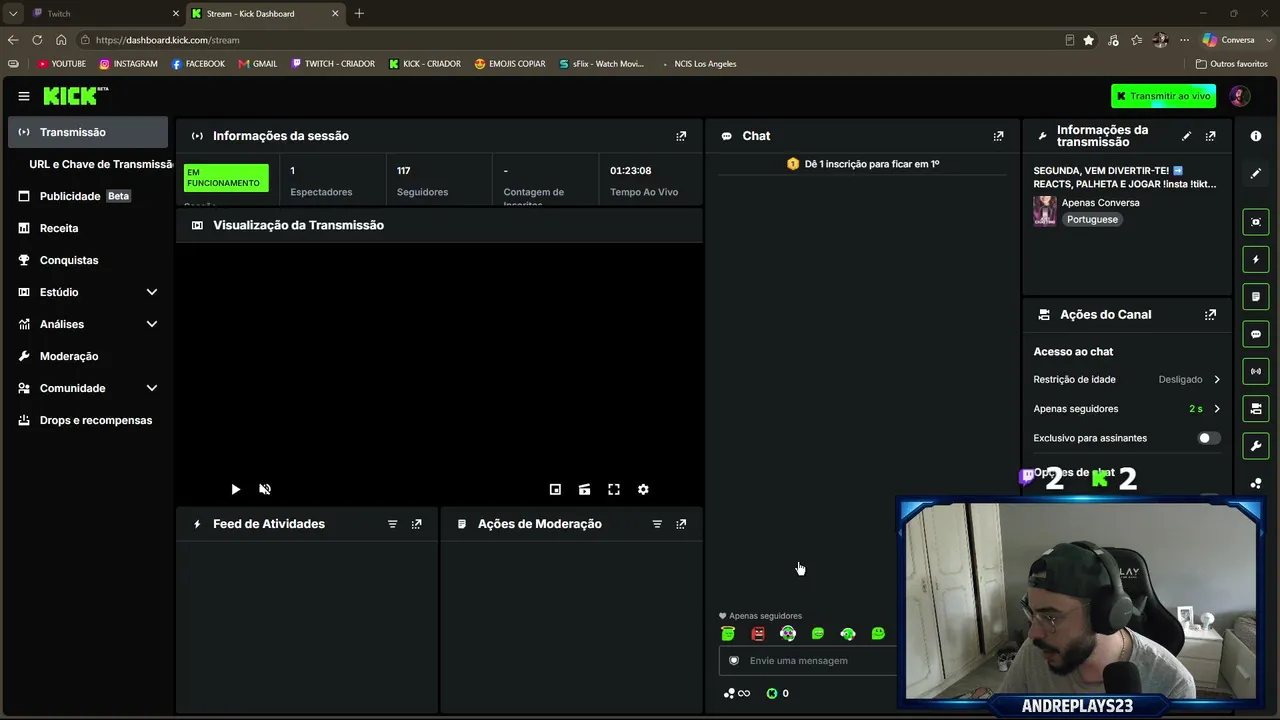Open Publicidade Beta in the sidebar
Viewport: 1280px width, 720px height.
(88, 196)
